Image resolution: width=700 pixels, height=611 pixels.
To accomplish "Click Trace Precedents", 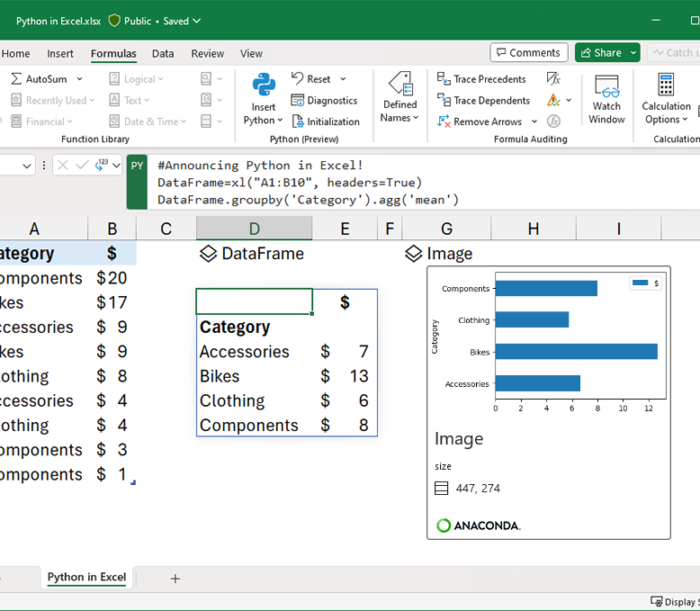I will [481, 79].
